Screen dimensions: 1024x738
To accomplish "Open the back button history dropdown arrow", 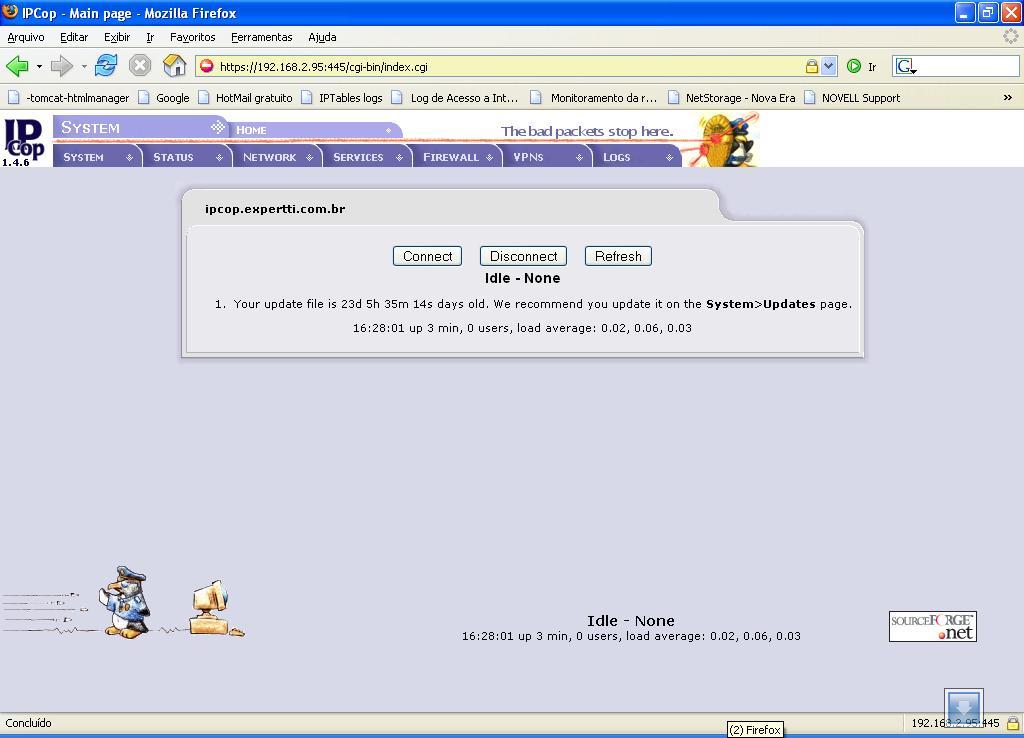I will [39, 67].
